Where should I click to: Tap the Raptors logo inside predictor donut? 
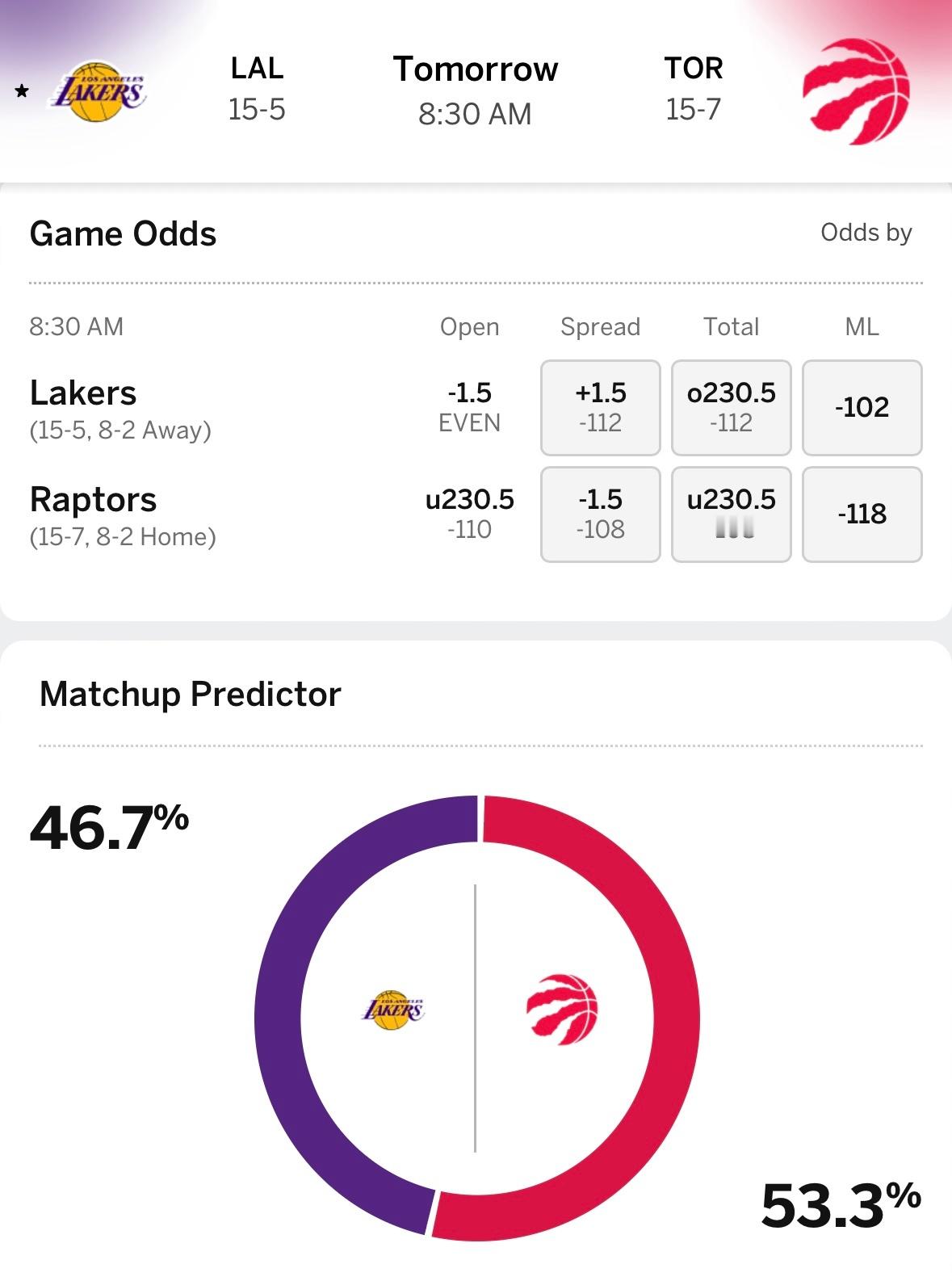click(x=562, y=1010)
